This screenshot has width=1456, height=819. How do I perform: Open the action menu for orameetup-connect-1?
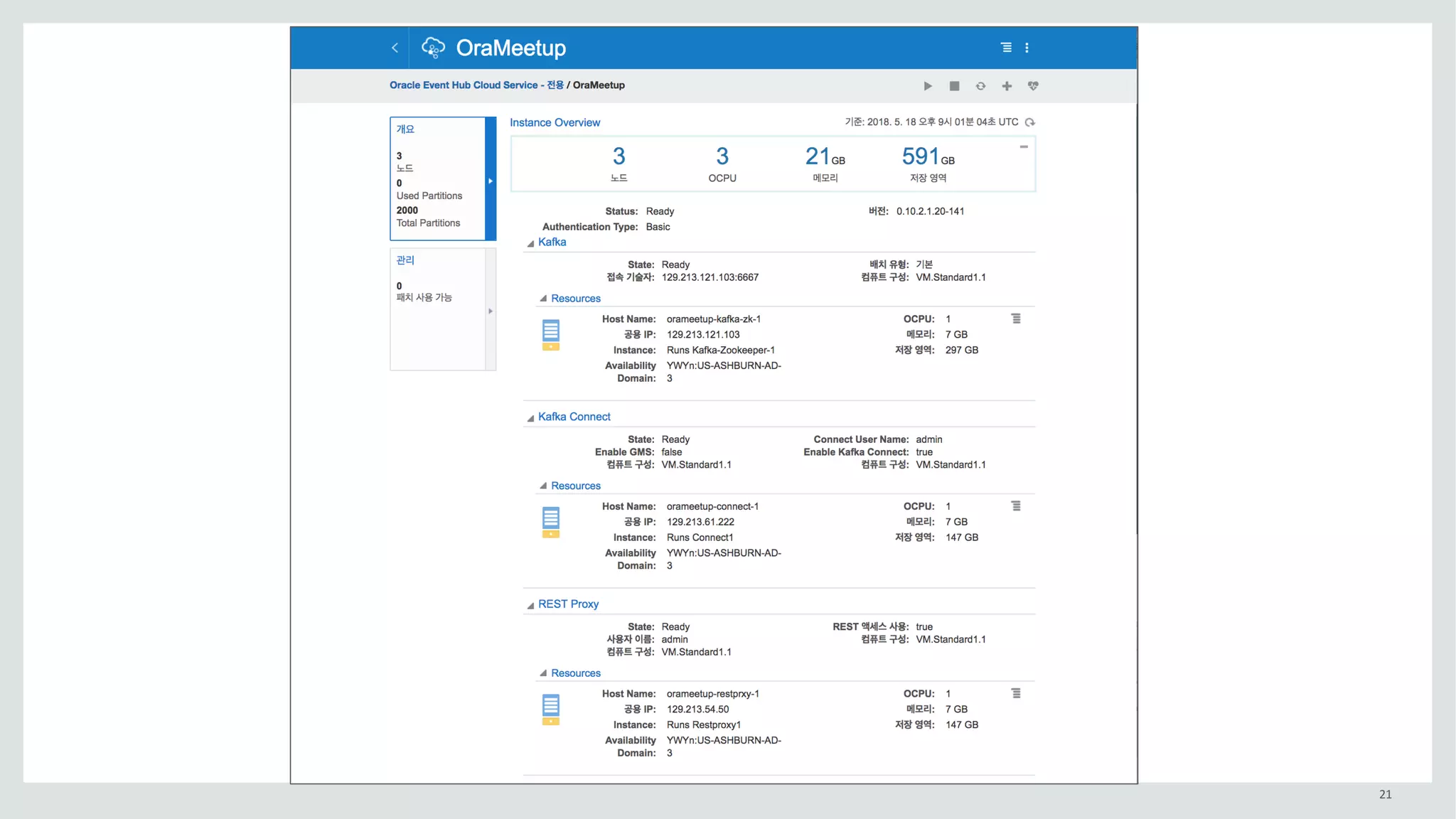point(1016,506)
